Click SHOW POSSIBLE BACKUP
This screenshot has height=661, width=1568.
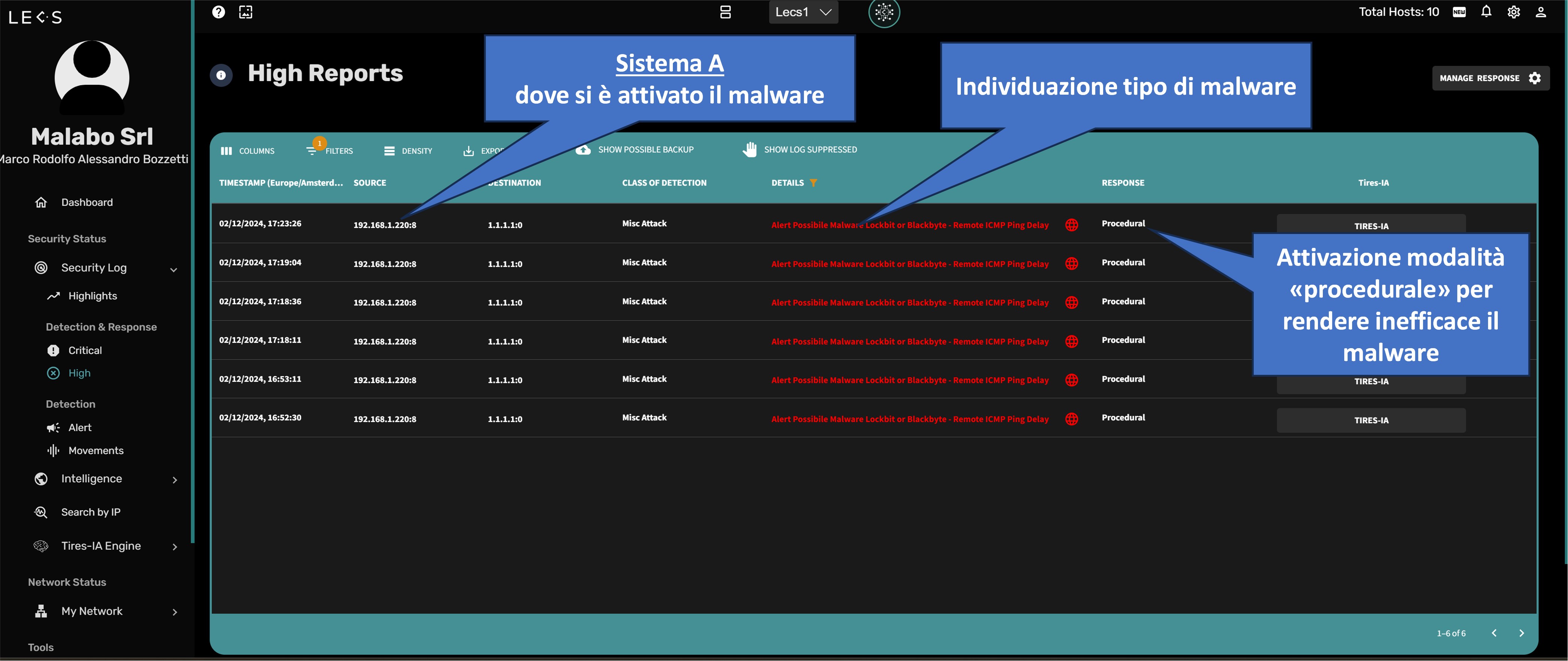tap(634, 150)
